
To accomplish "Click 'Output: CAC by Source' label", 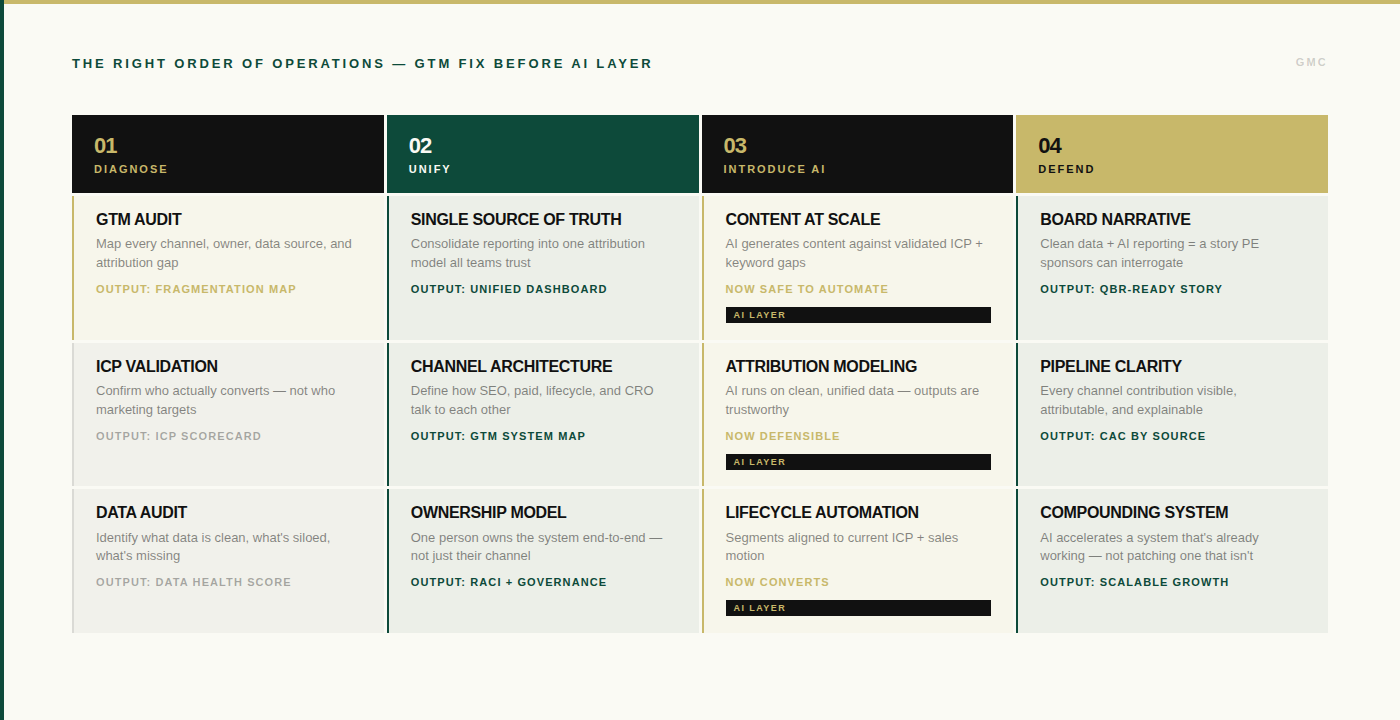I will click(x=1123, y=436).
